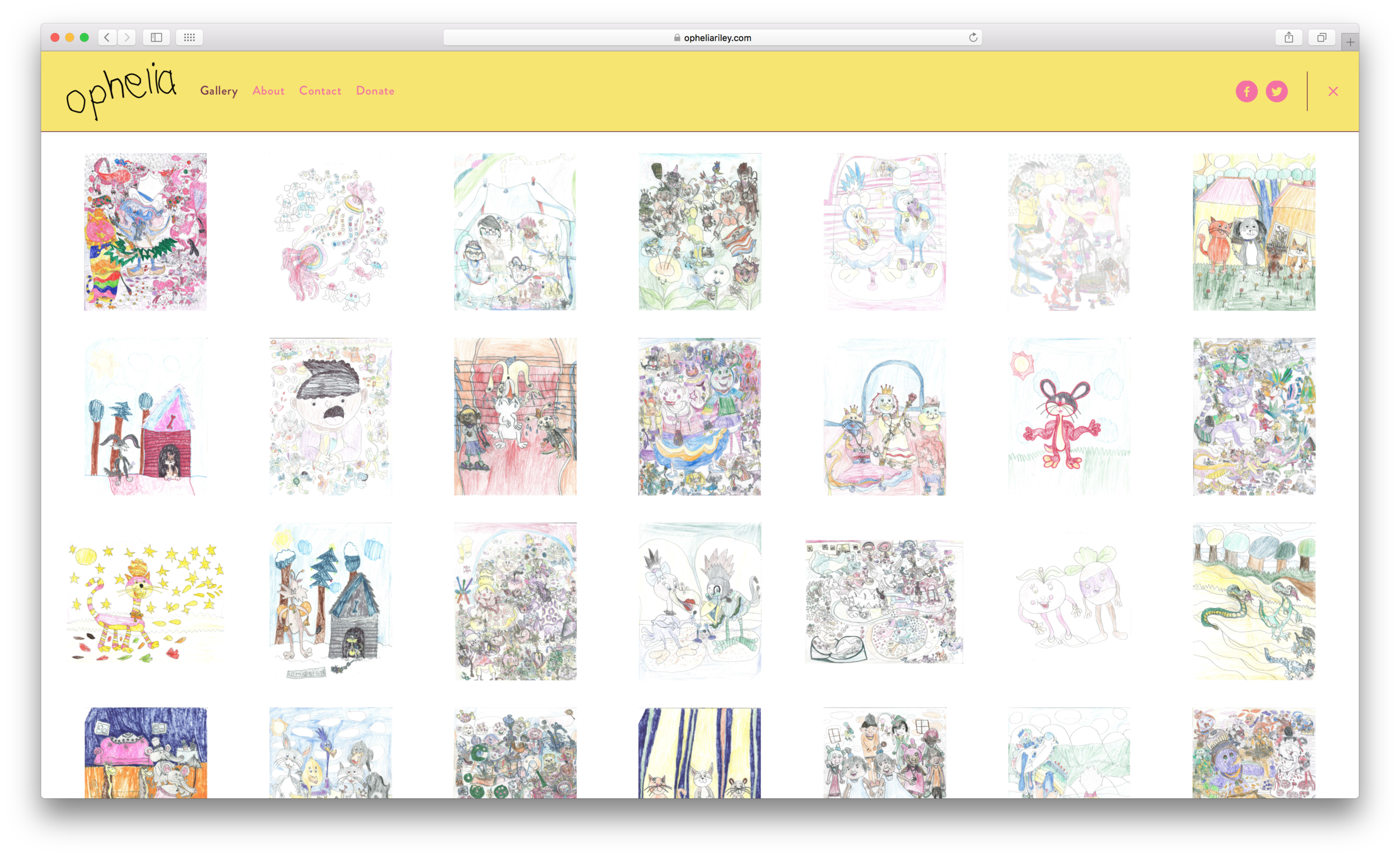
Task: Open the crowned characters under blue arch drawing
Action: (x=884, y=417)
